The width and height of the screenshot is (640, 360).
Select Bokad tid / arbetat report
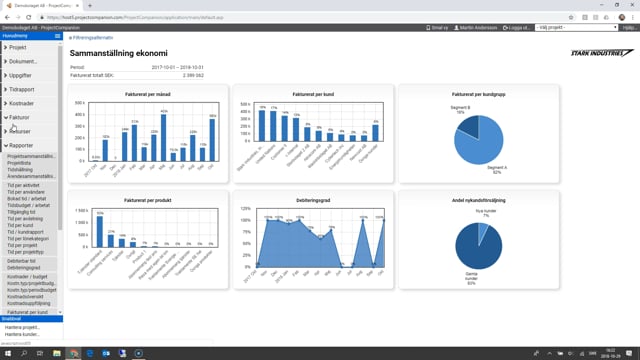click(x=27, y=199)
